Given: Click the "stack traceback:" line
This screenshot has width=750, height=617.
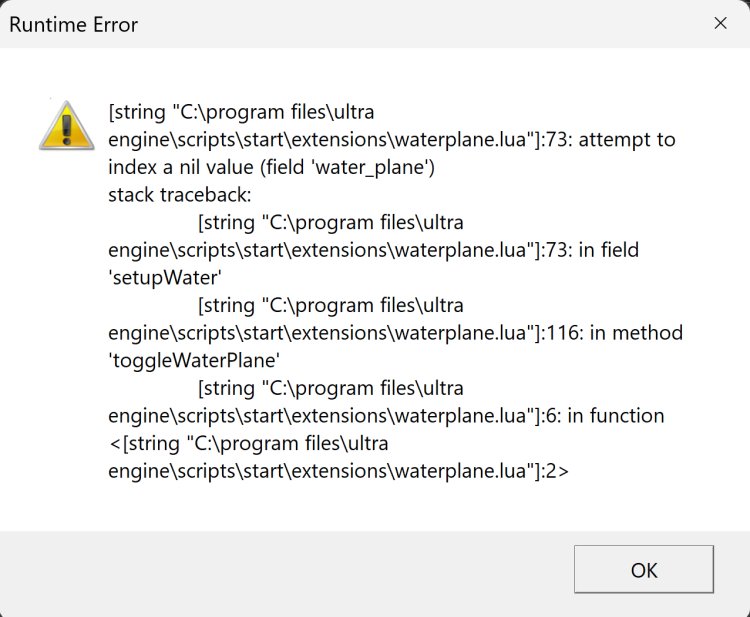Looking at the screenshot, I should pyautogui.click(x=180, y=194).
